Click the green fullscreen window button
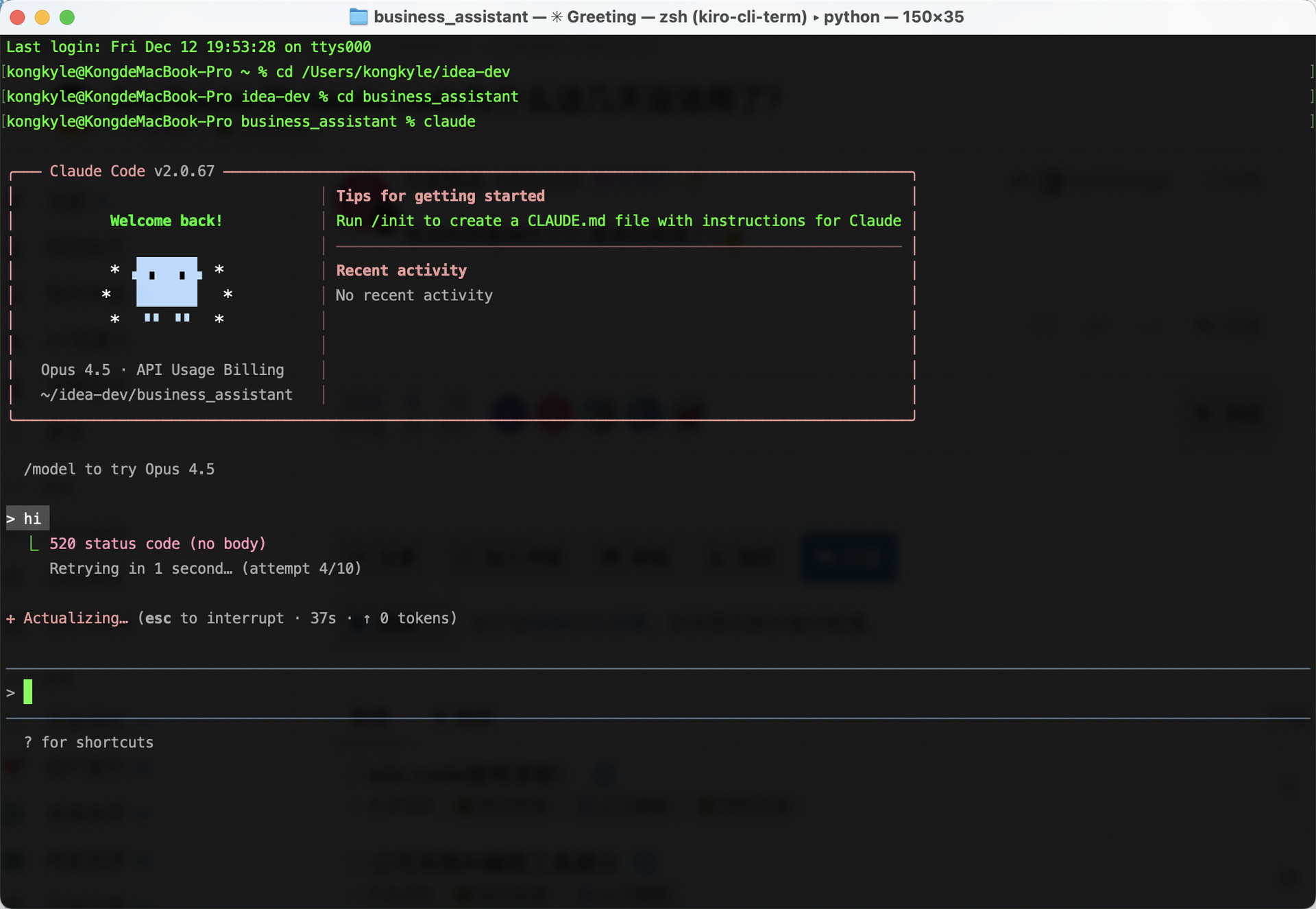This screenshot has height=909, width=1316. 67,17
